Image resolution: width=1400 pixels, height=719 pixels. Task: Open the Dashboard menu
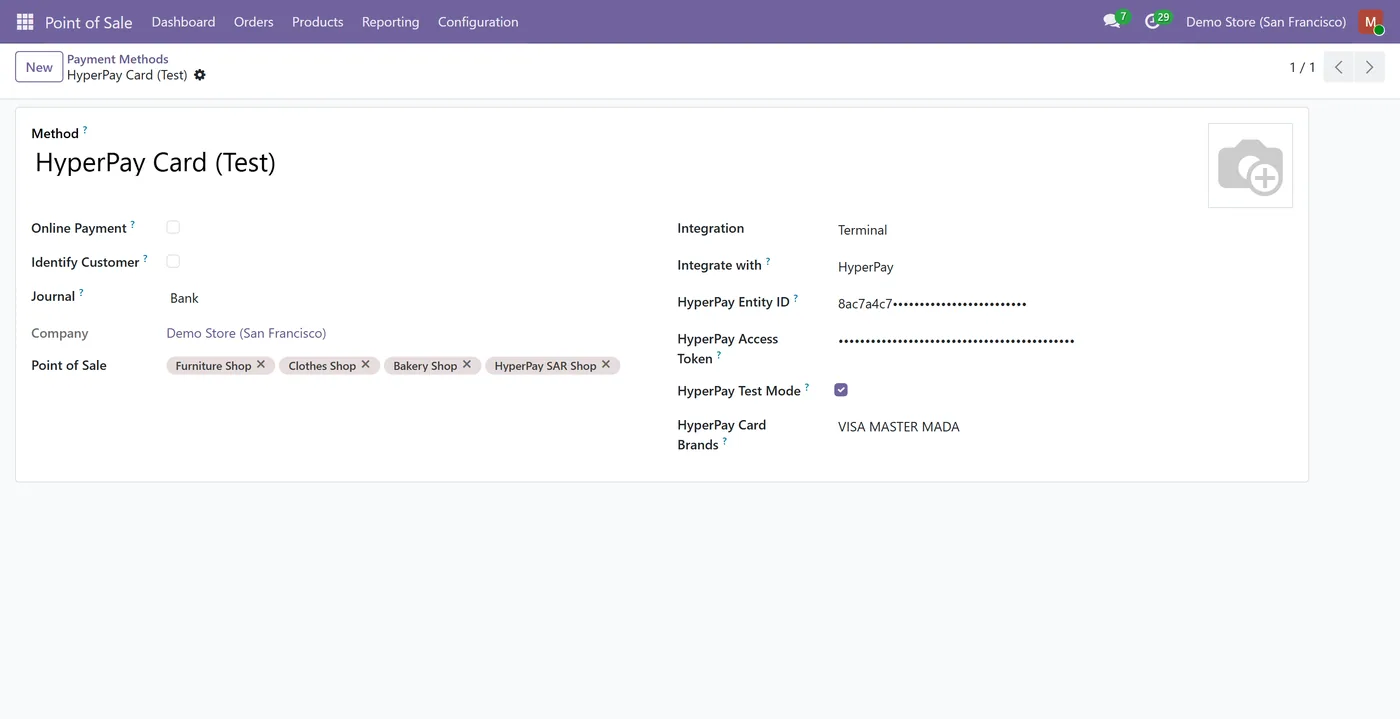click(183, 21)
